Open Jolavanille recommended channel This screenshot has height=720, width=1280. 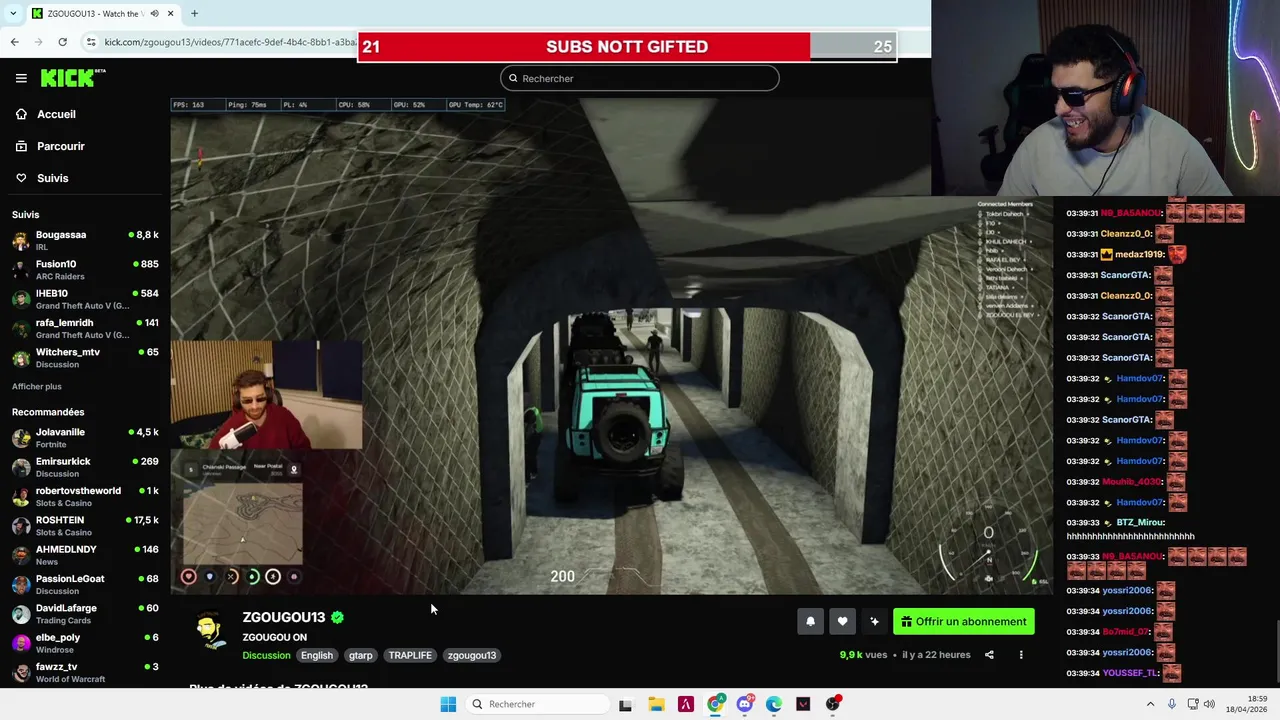(85, 438)
